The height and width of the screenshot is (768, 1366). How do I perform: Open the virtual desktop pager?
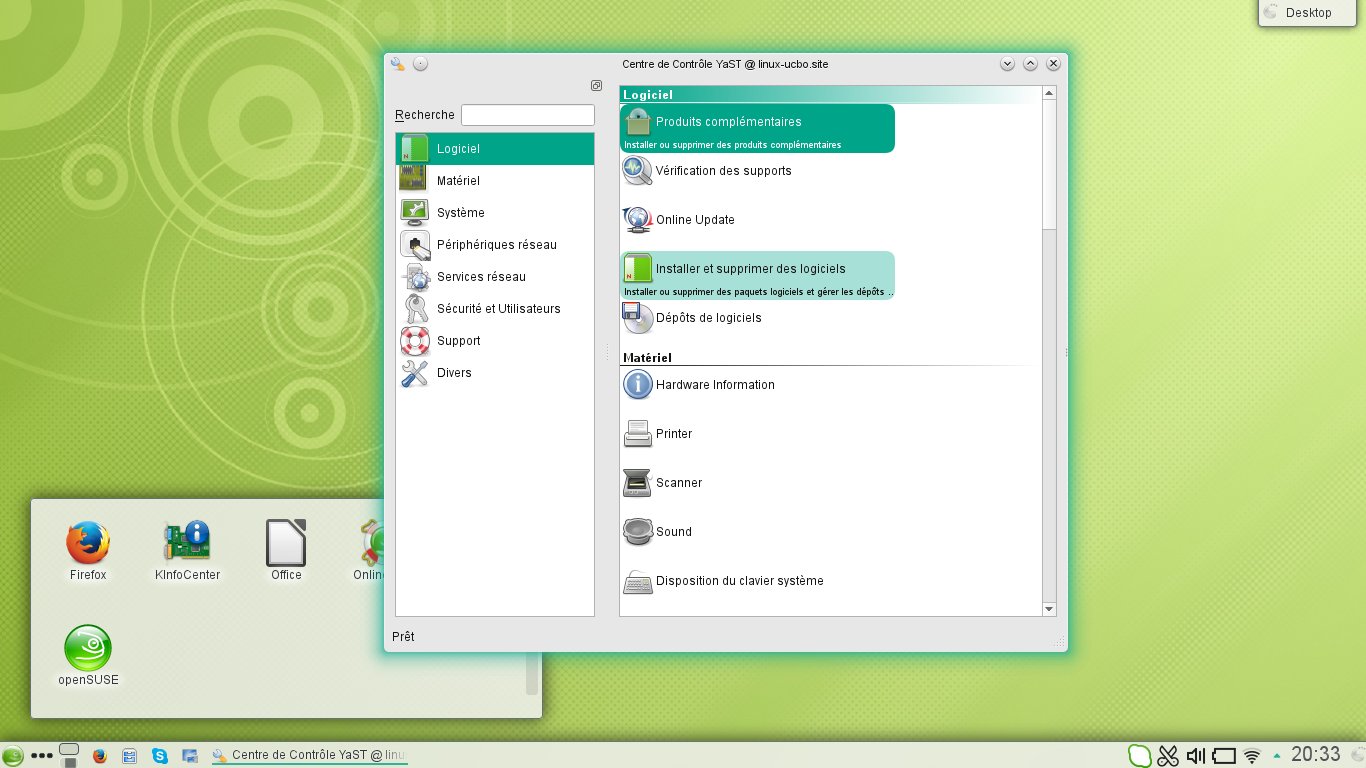[x=69, y=755]
